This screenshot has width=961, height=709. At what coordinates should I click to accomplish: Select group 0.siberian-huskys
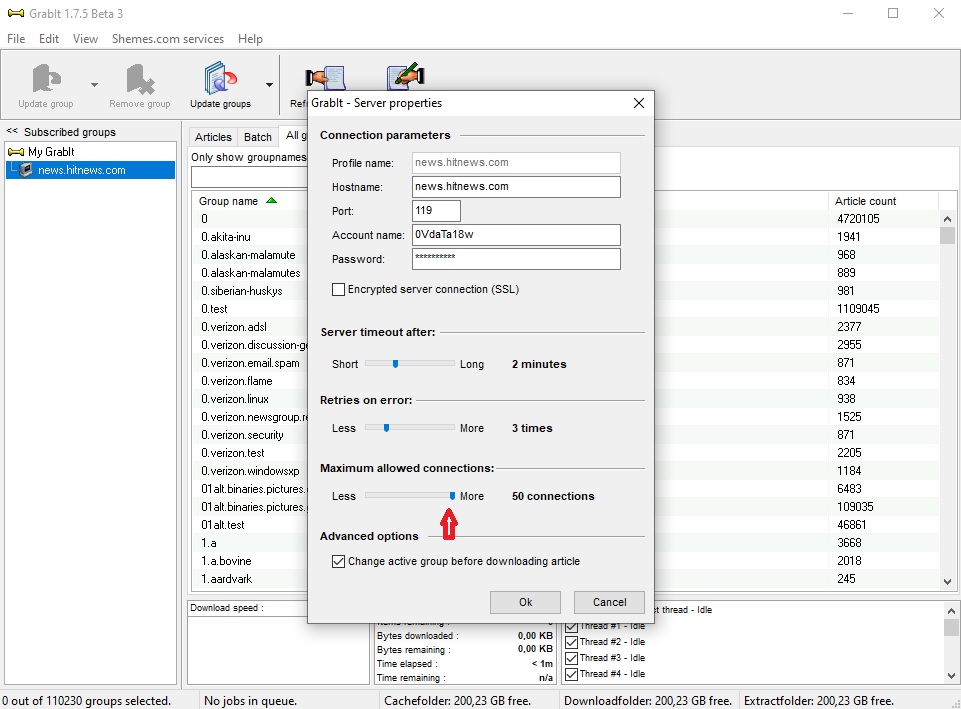click(x=241, y=291)
